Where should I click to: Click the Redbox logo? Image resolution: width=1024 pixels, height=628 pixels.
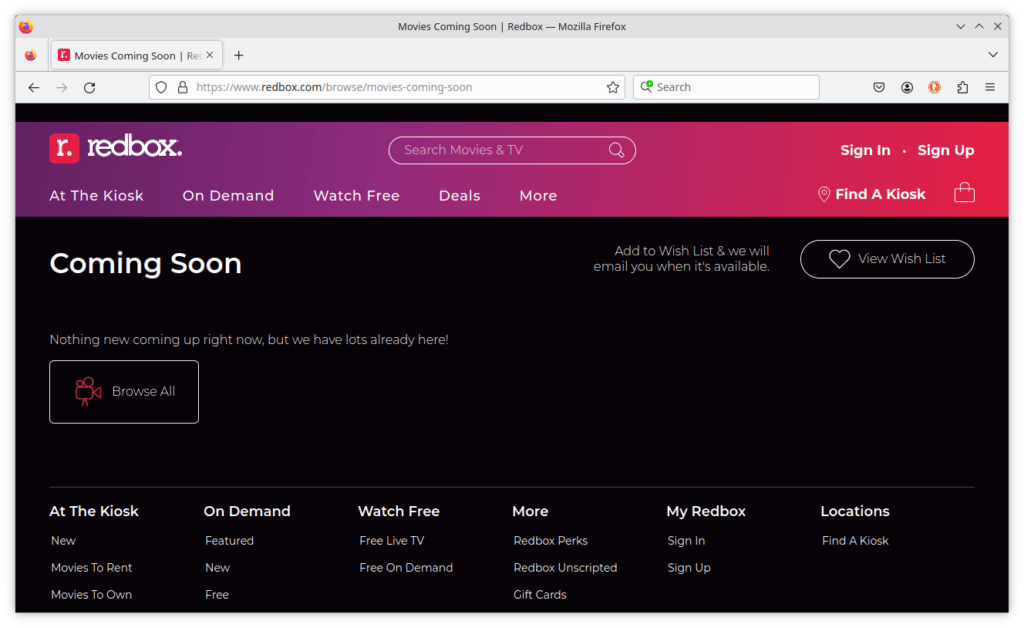coord(116,148)
